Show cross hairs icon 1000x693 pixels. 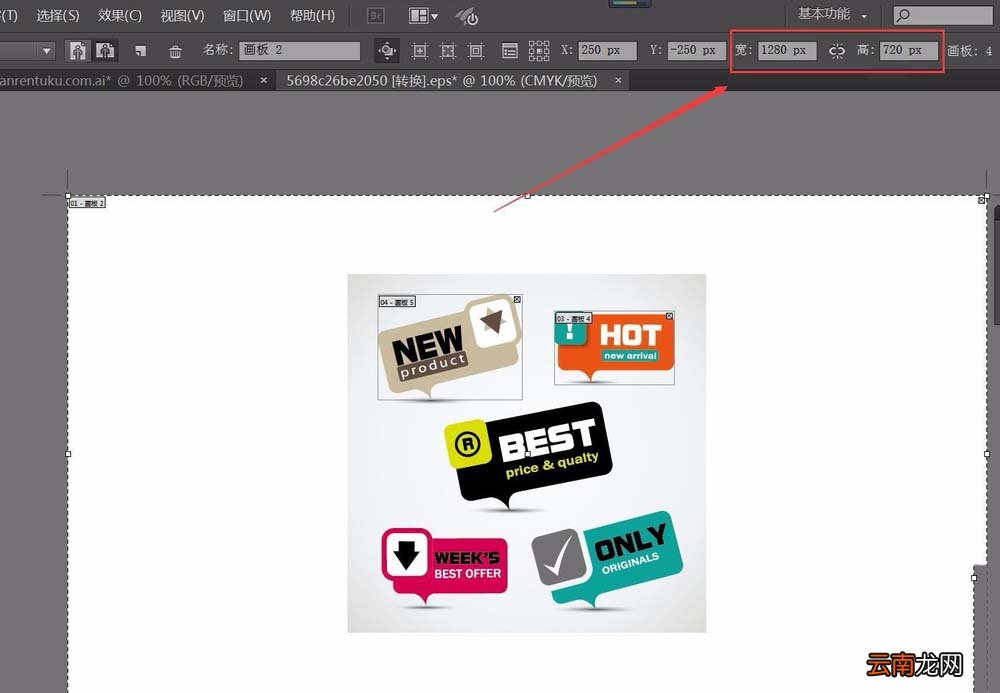tap(448, 50)
